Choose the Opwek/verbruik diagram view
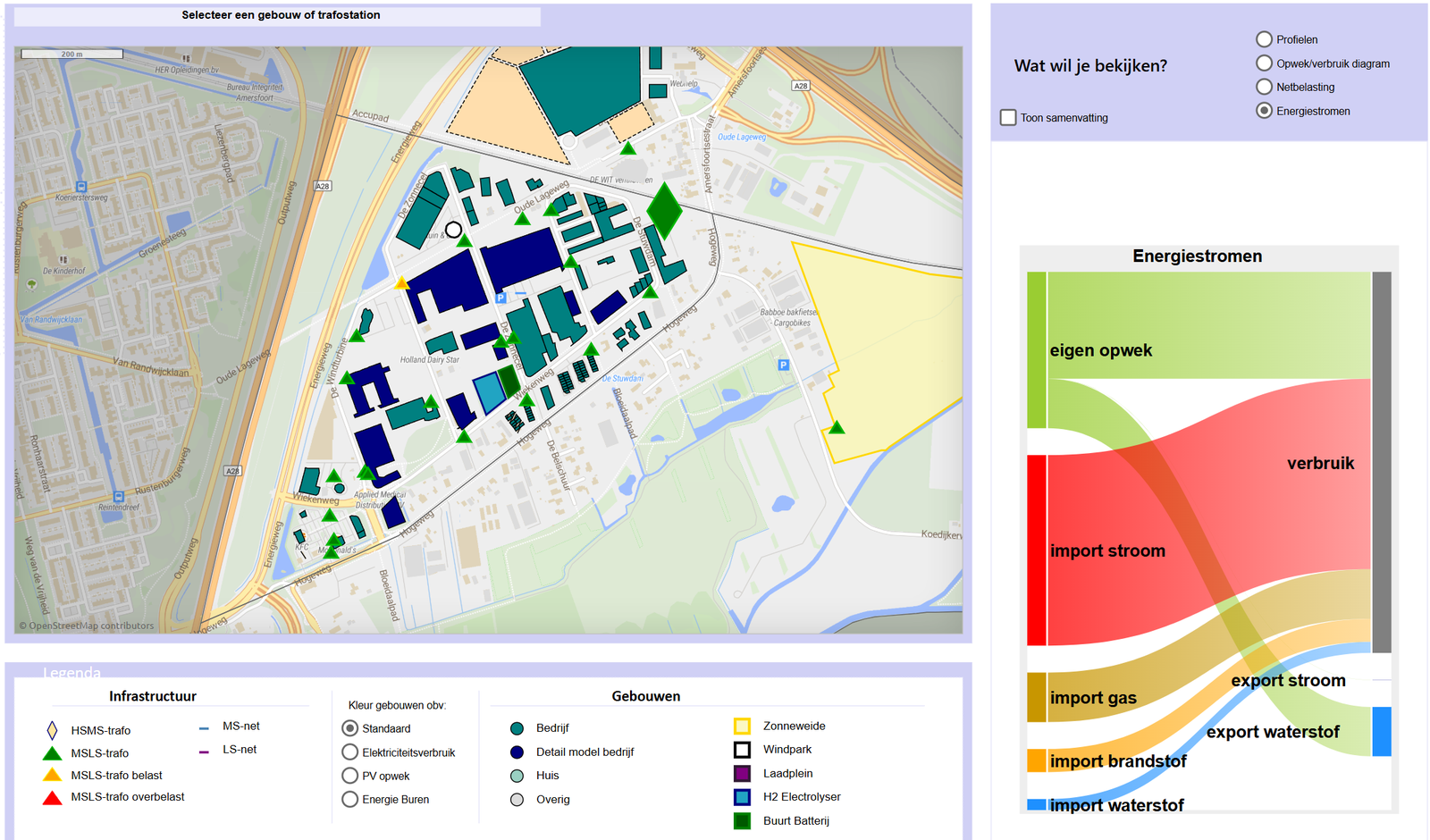Screen dimensions: 1430x840 click(x=1264, y=63)
